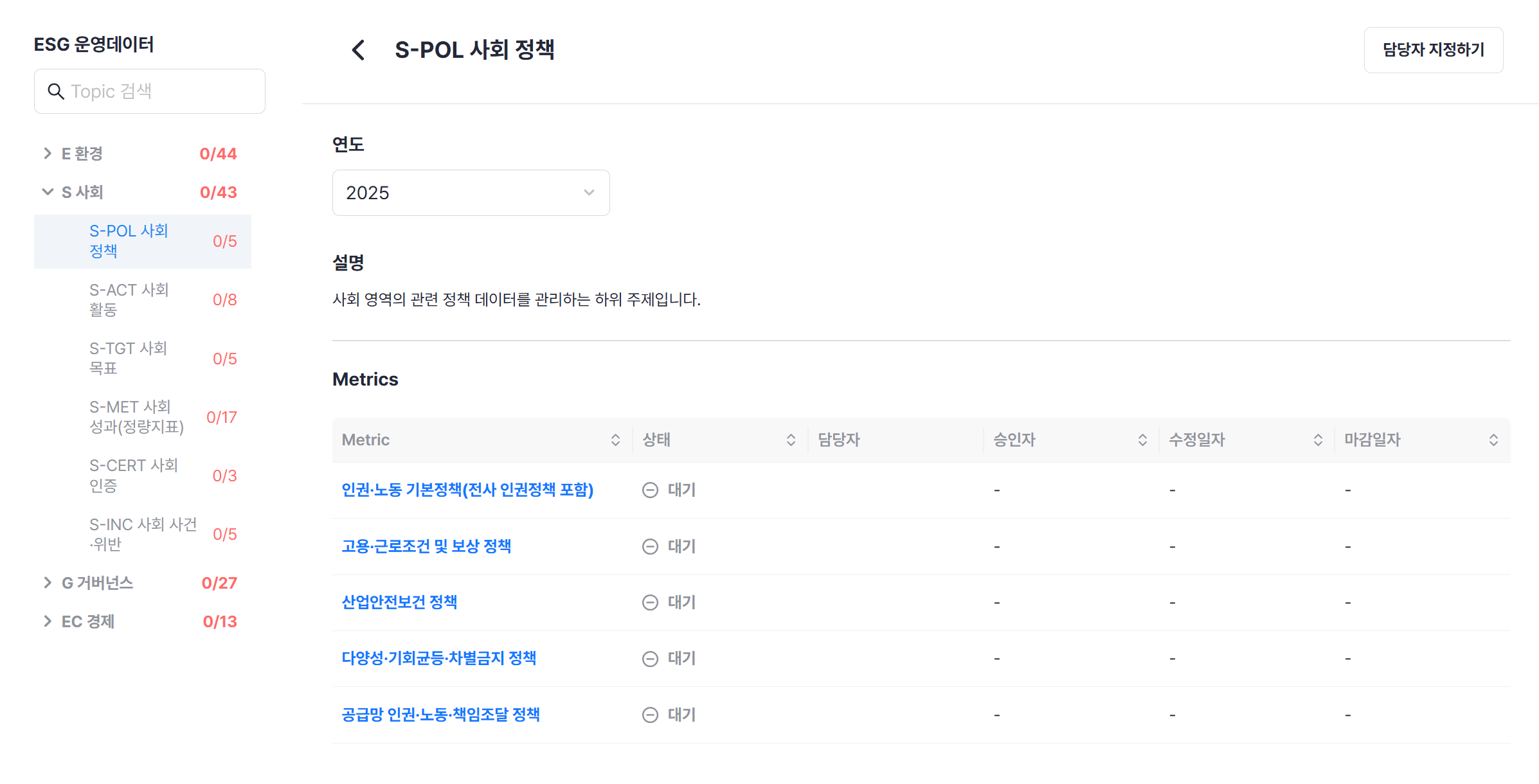This screenshot has height=784, width=1539.
Task: Open 공급망 인권·노동·책임조달 정책 link
Action: click(440, 715)
